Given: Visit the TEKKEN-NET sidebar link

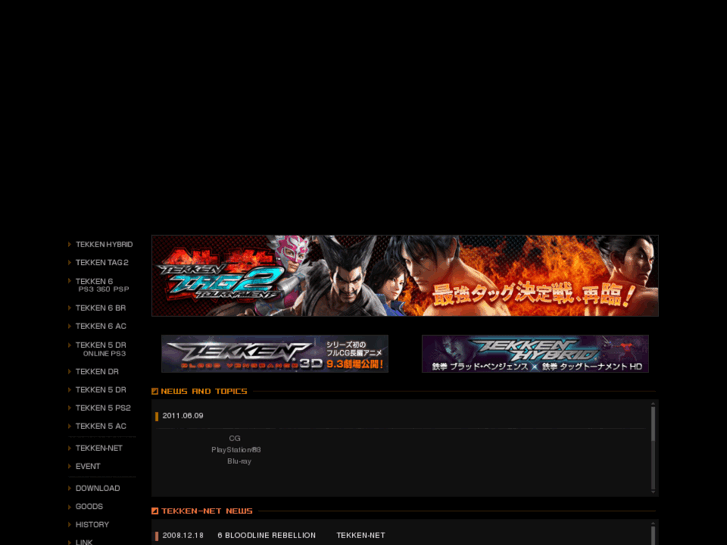Looking at the screenshot, I should pyautogui.click(x=99, y=448).
